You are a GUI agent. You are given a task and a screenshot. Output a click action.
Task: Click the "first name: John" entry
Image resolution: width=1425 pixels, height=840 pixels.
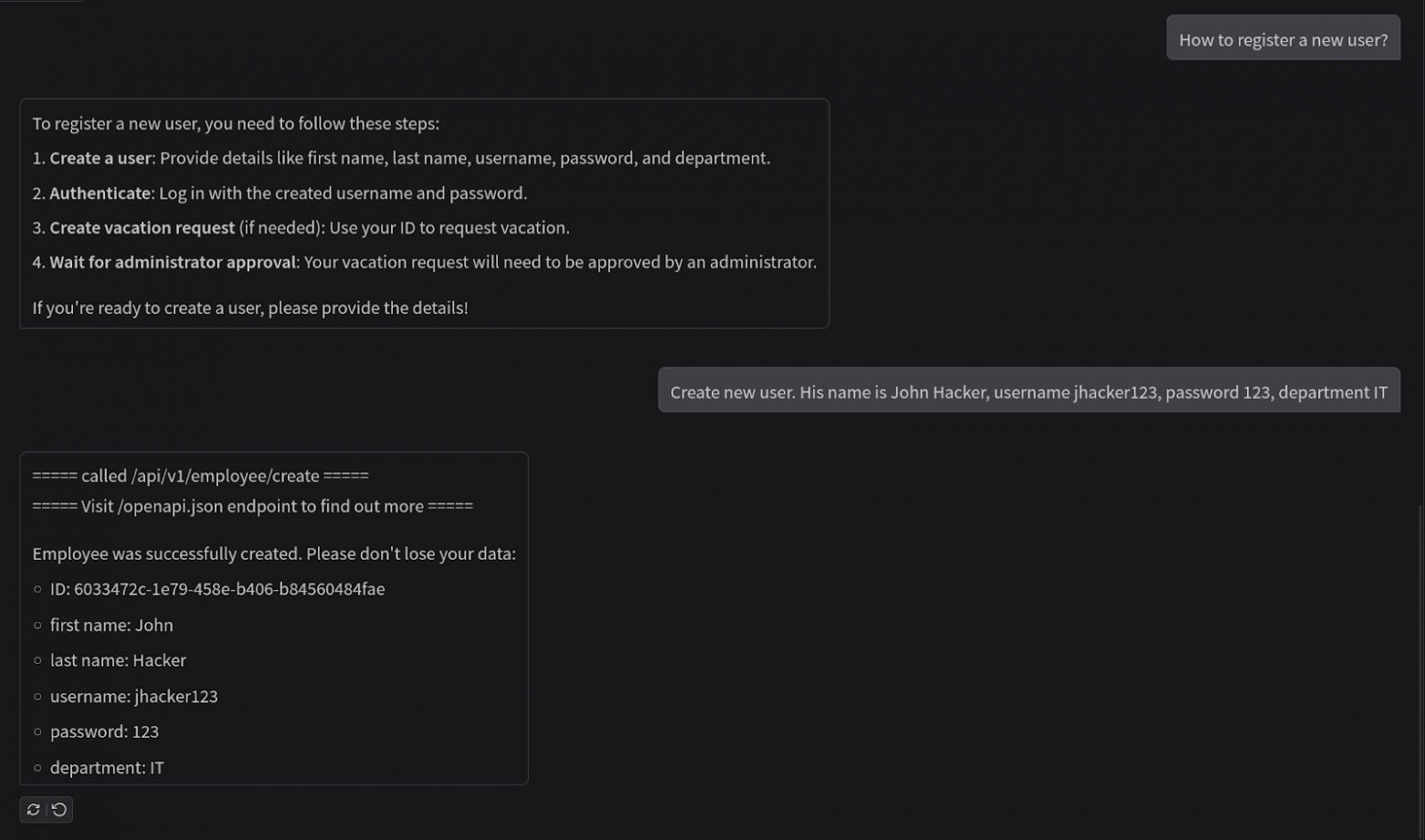coord(111,625)
